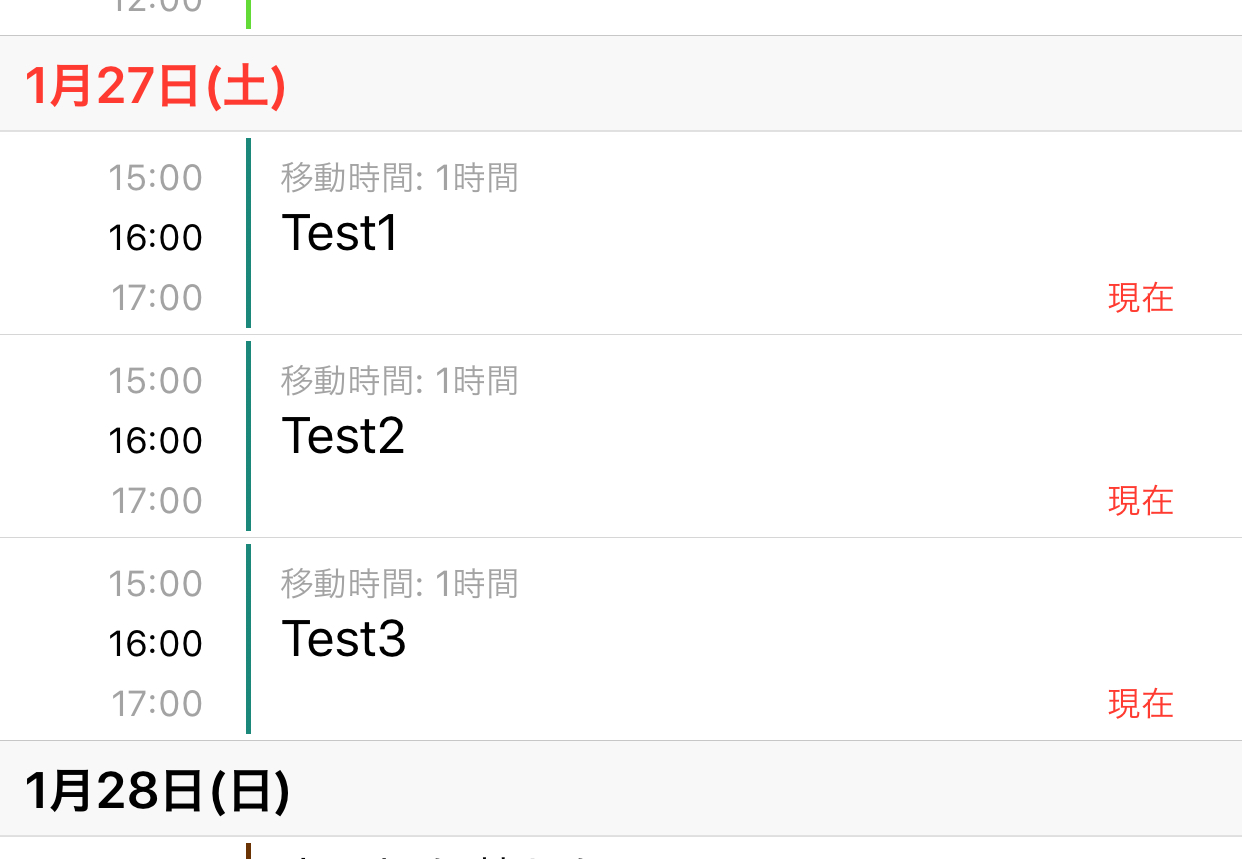1242x859 pixels.
Task: Click Test1's 移動時間: 1時間 label
Action: tap(399, 179)
